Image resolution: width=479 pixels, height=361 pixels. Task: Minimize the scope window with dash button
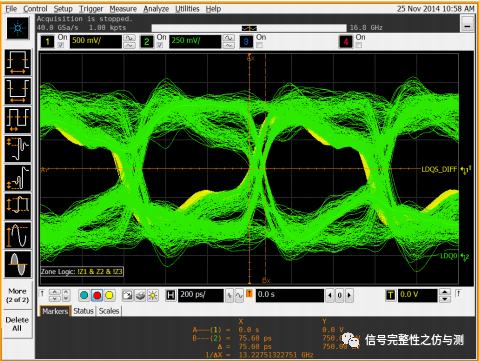(x=467, y=24)
